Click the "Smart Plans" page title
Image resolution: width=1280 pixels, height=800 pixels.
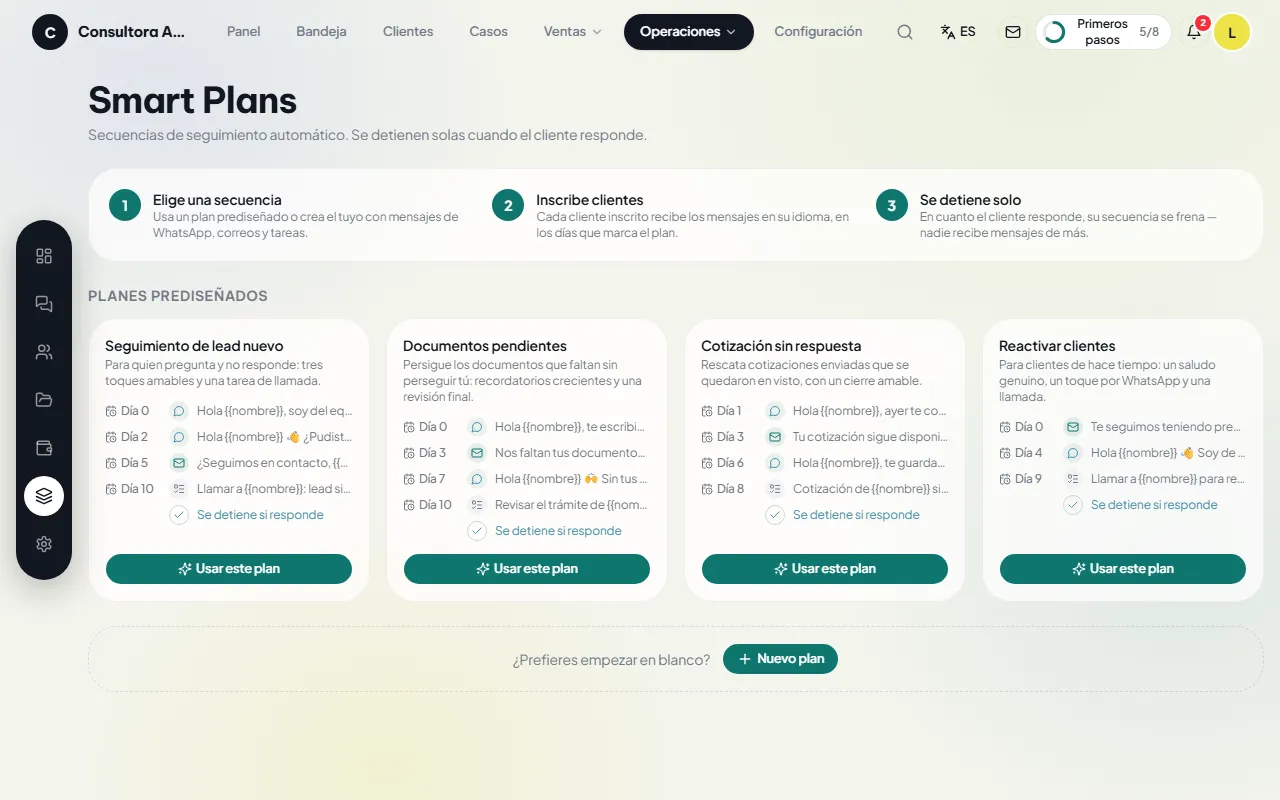tap(193, 100)
